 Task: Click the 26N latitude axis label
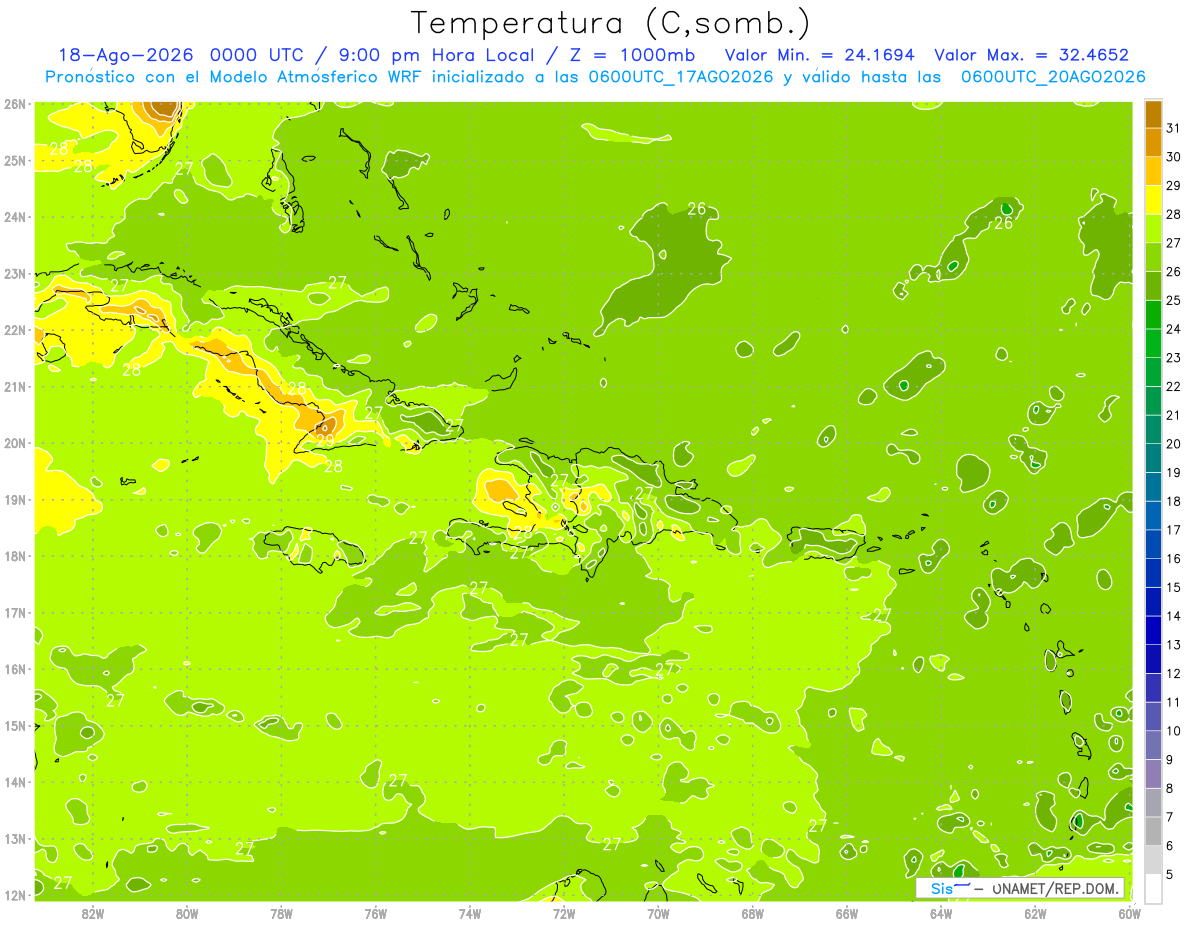(16, 104)
